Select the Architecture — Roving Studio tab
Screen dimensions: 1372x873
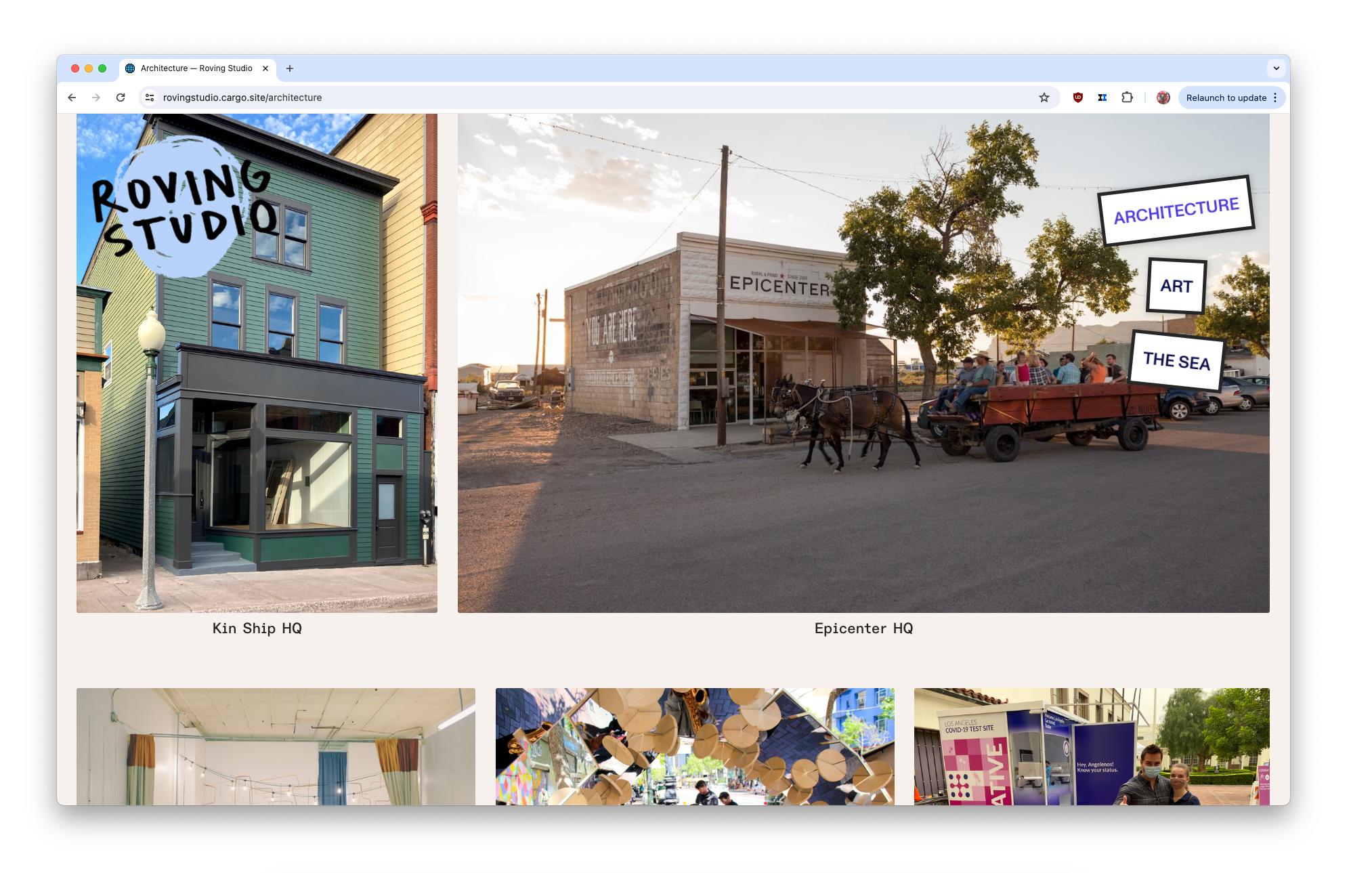(x=196, y=68)
